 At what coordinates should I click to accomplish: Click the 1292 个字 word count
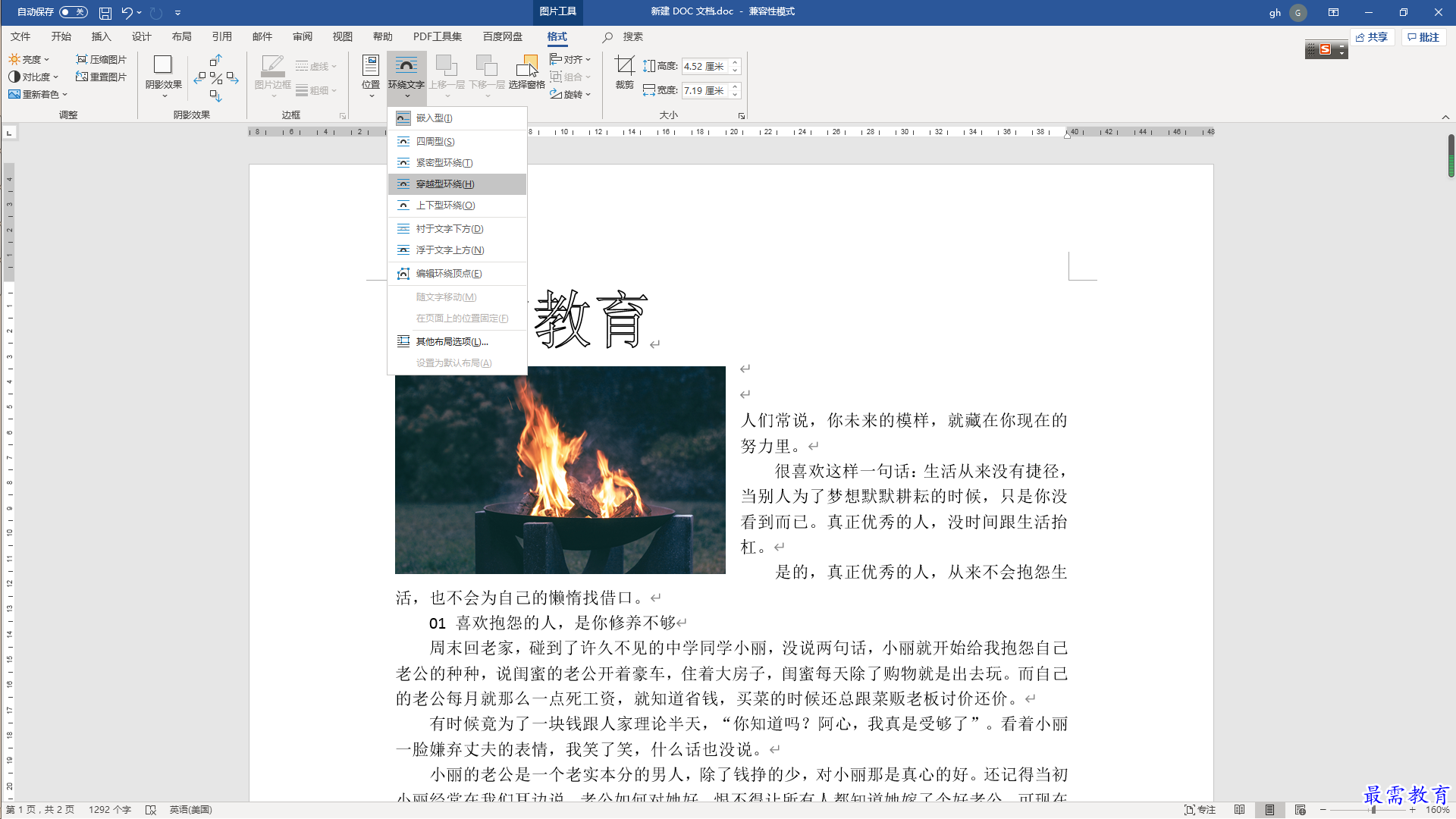click(110, 810)
